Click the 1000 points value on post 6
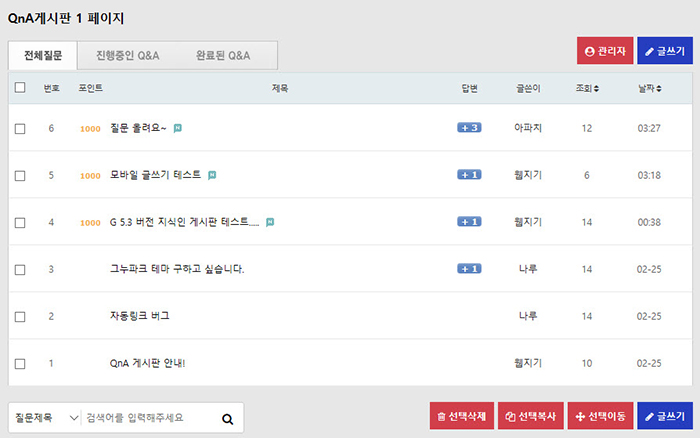700x438 pixels. coord(90,129)
